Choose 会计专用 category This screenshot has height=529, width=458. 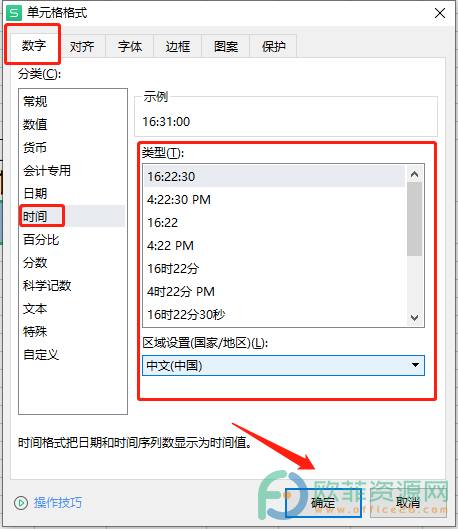point(72,170)
